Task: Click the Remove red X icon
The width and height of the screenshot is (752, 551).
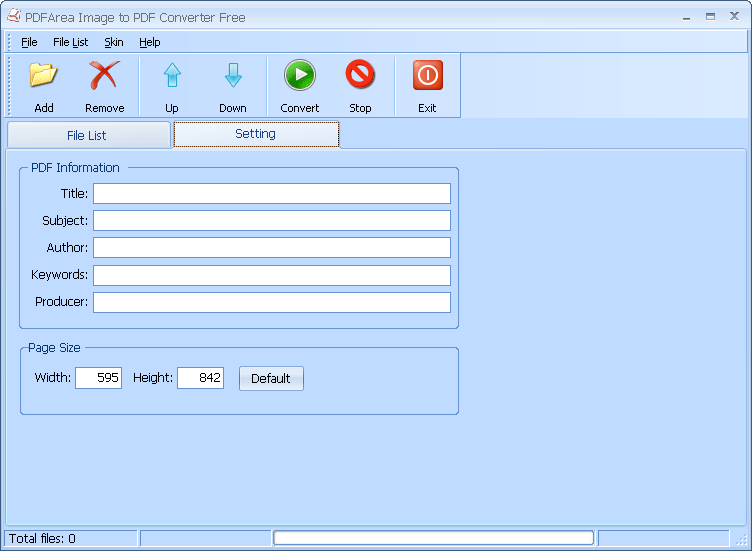Action: click(104, 75)
